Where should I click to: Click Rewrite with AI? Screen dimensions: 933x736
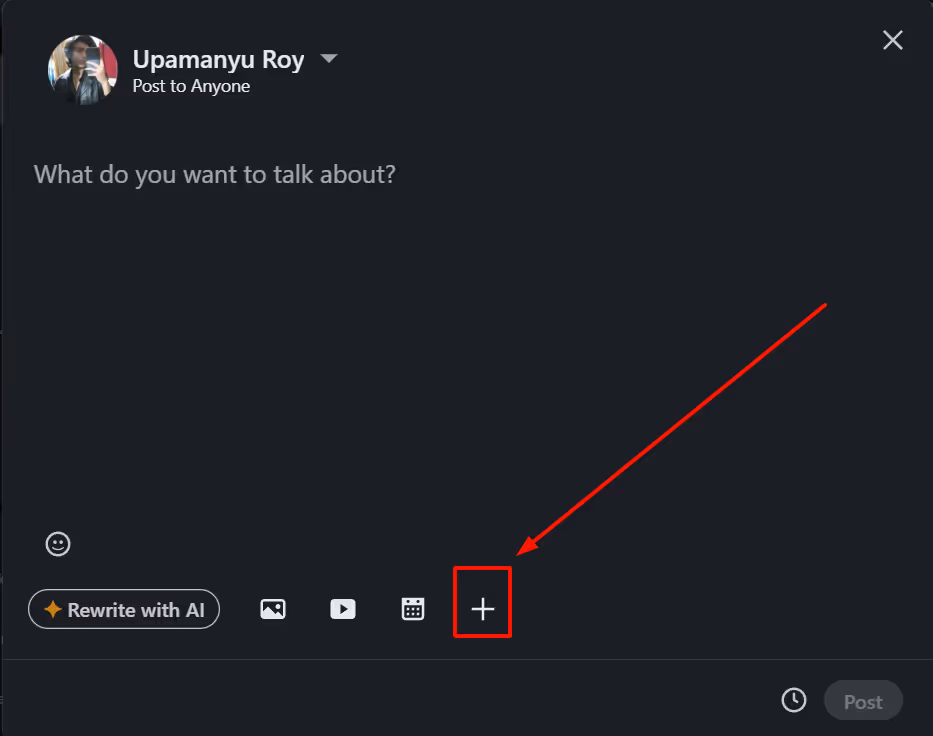(124, 608)
